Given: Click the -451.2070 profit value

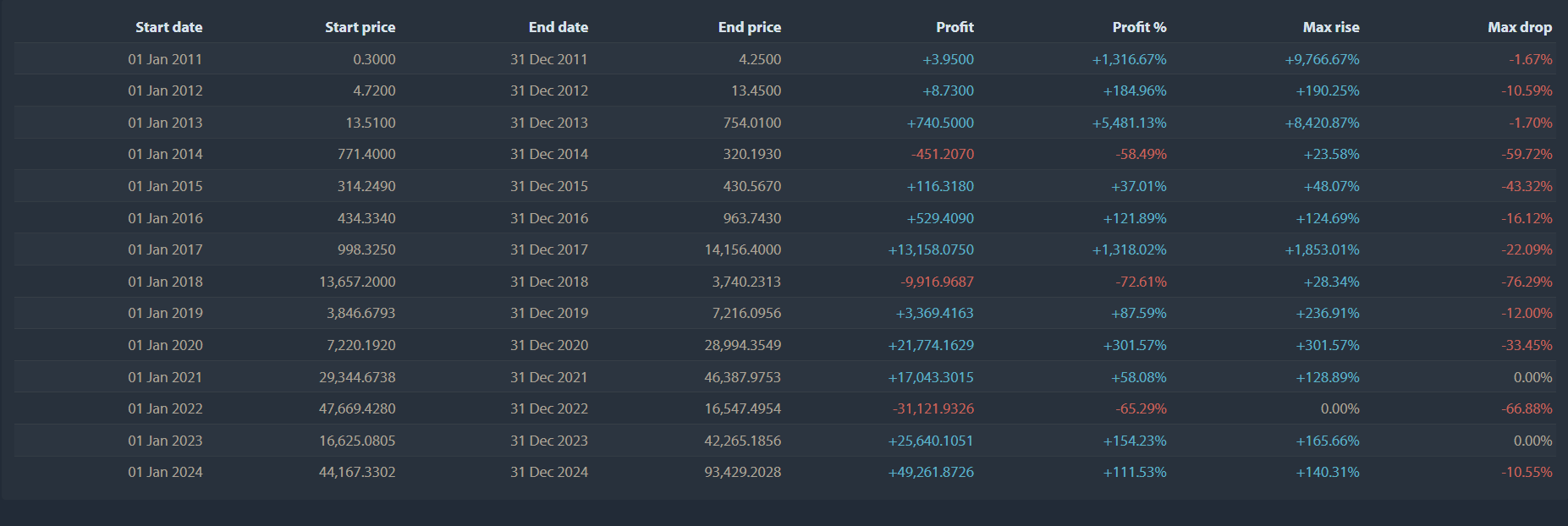Looking at the screenshot, I should pyautogui.click(x=942, y=154).
